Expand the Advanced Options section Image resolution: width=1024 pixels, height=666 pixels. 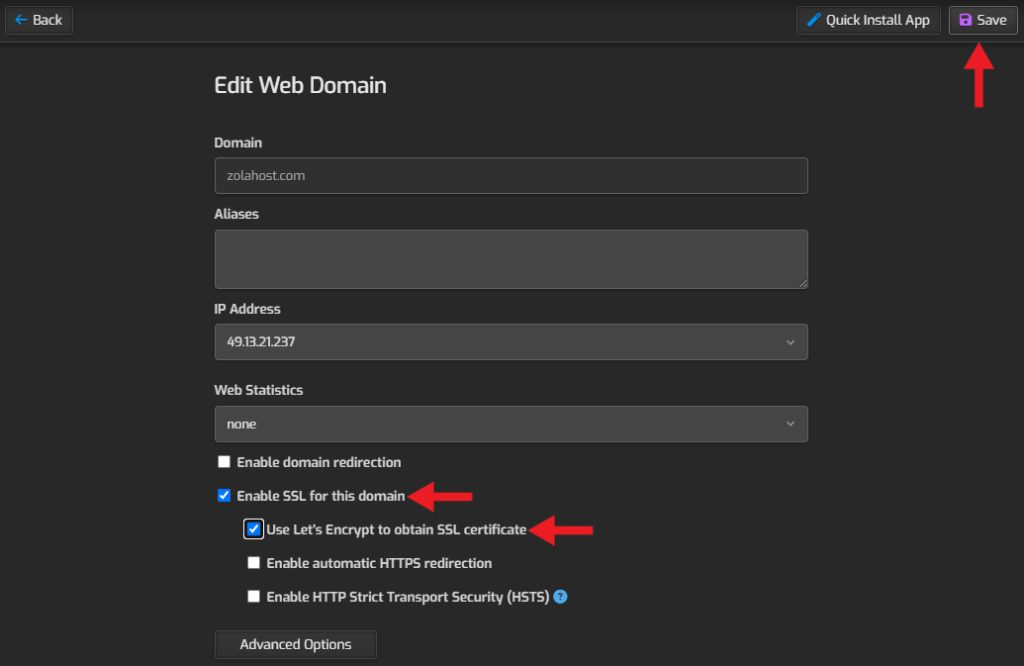(295, 644)
